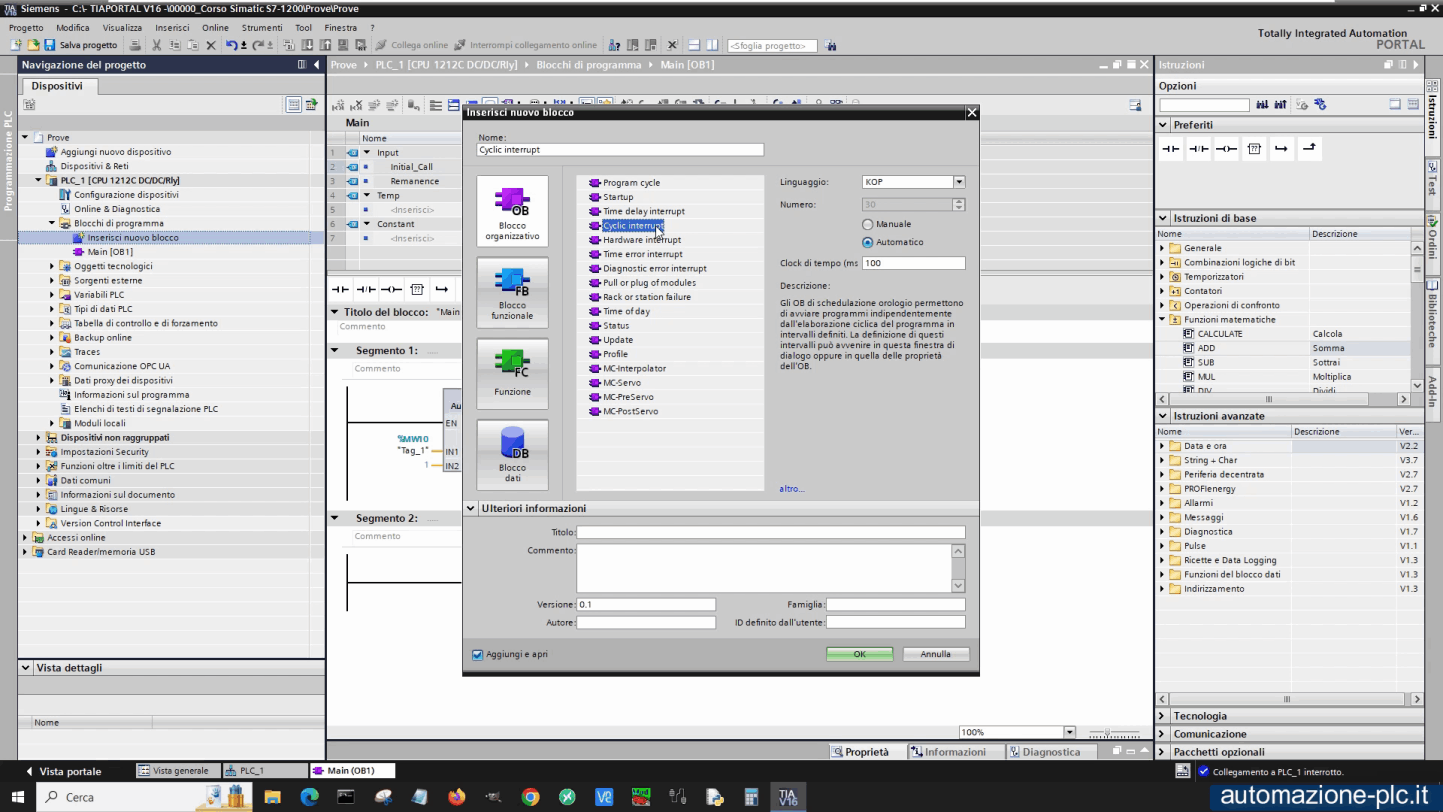Toggle the Aggiungi e apri checkbox
The width and height of the screenshot is (1443, 812).
pyautogui.click(x=477, y=655)
